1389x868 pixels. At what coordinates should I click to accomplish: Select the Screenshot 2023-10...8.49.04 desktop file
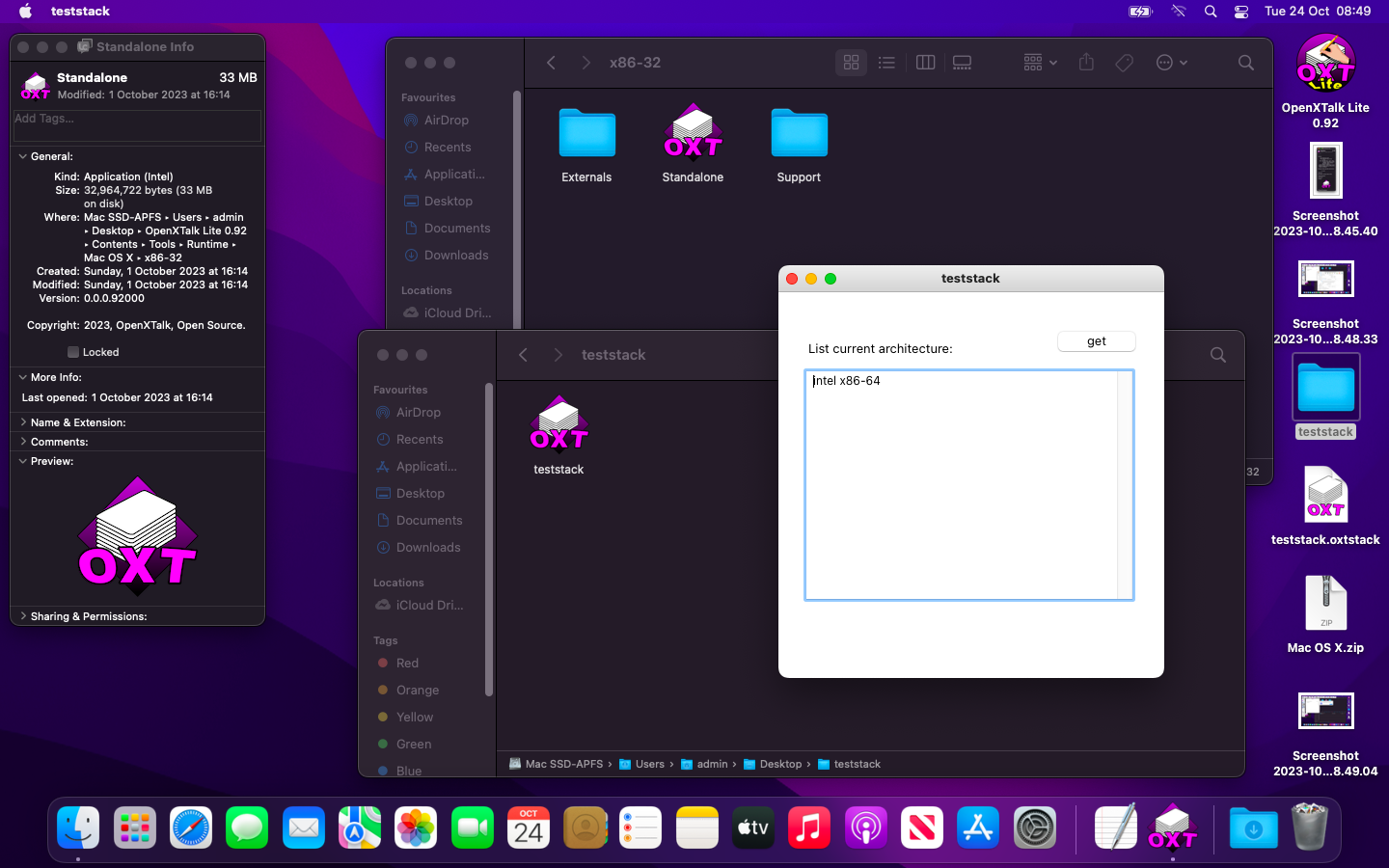pyautogui.click(x=1325, y=711)
